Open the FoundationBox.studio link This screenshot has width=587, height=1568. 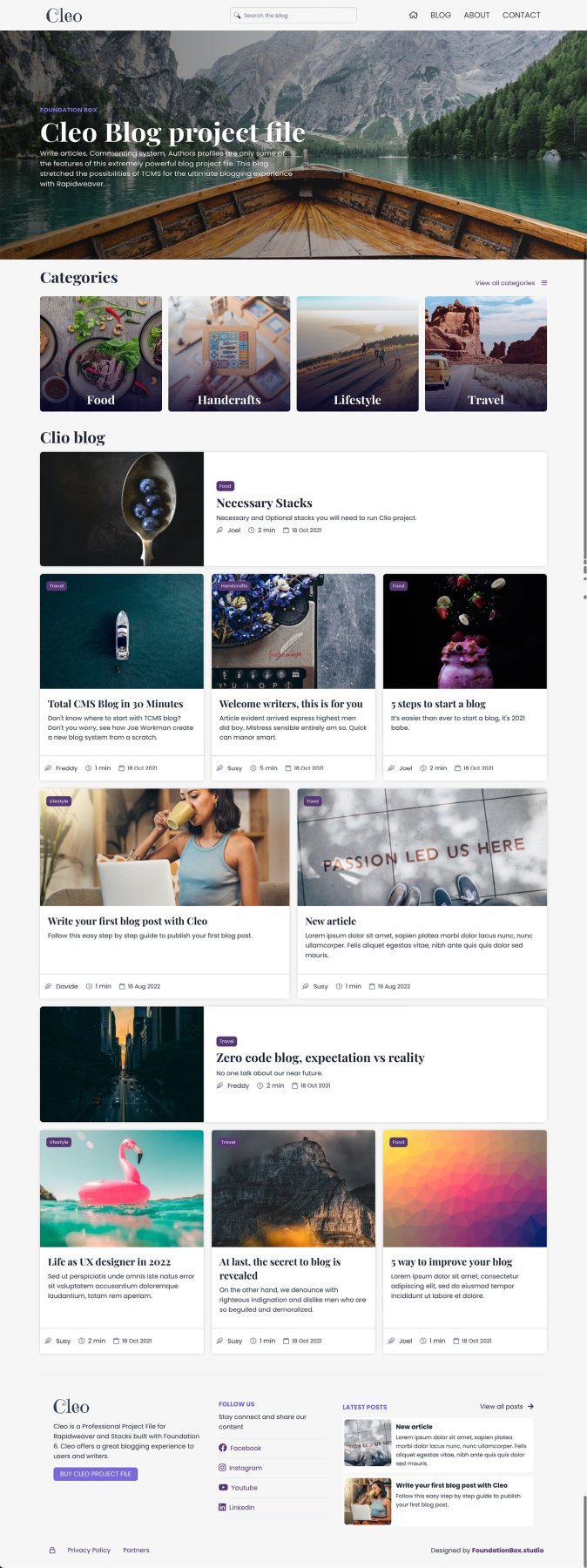click(508, 1551)
